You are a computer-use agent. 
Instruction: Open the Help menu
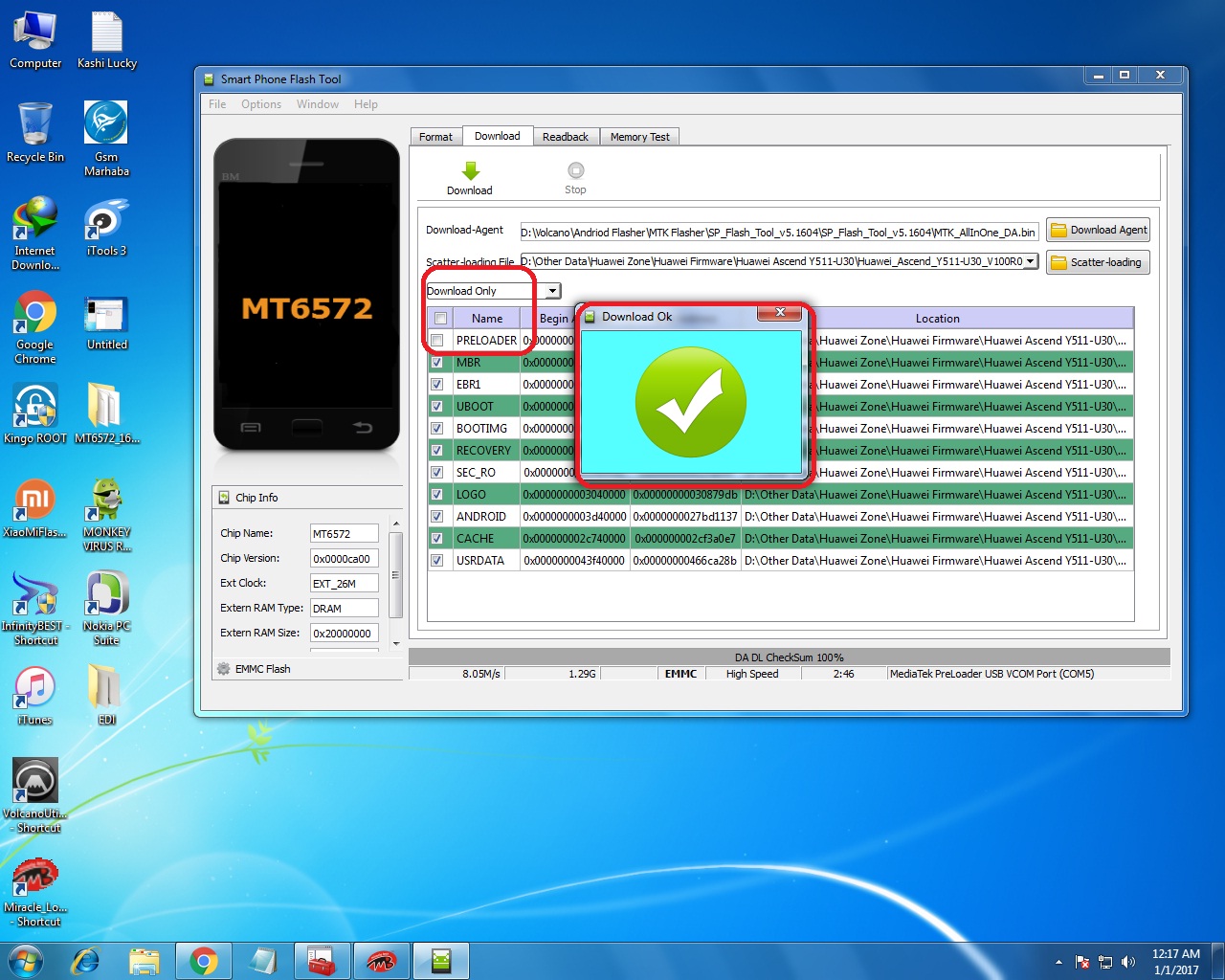click(x=366, y=104)
